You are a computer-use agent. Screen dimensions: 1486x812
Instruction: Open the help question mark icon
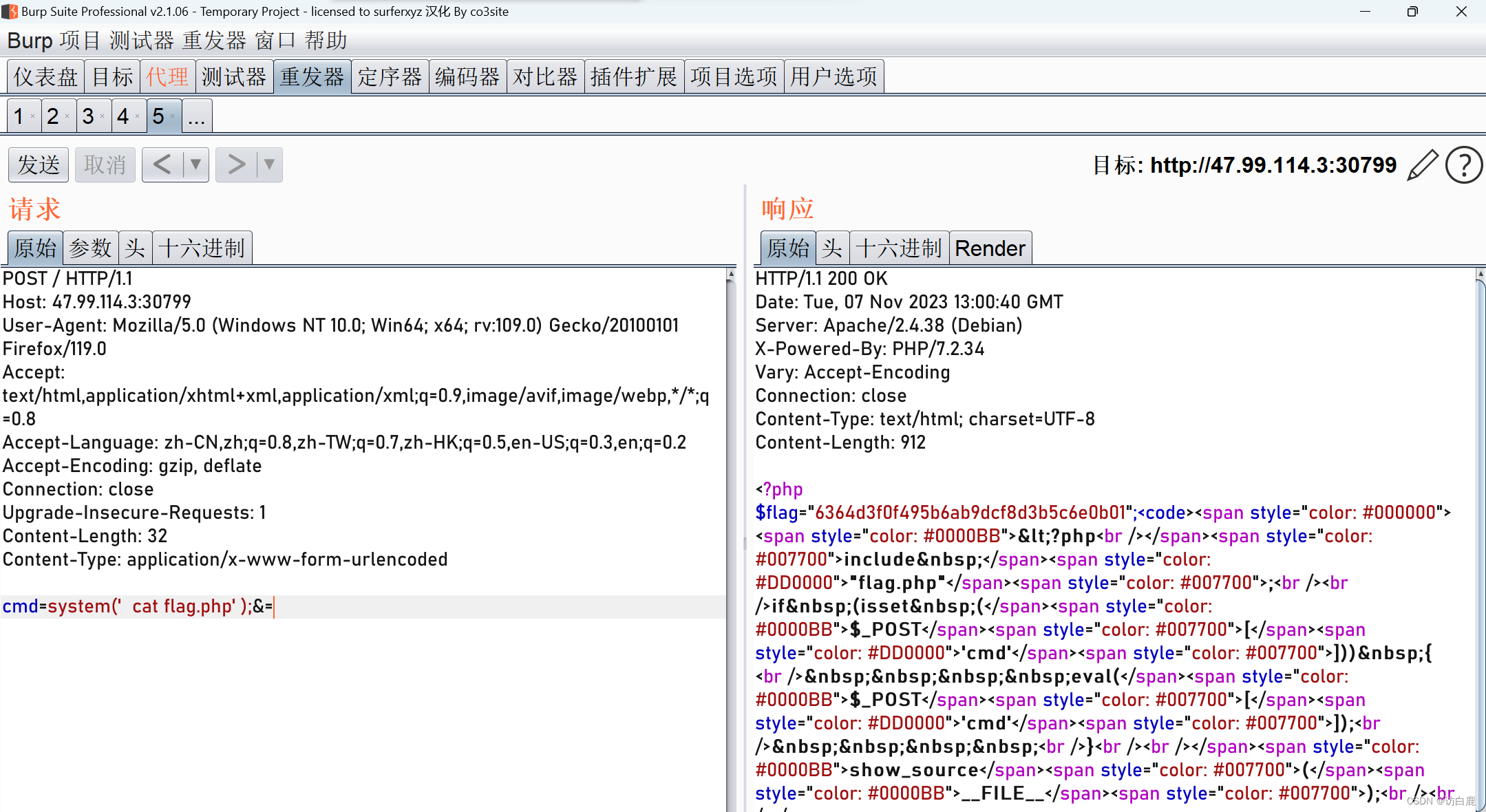[1464, 165]
